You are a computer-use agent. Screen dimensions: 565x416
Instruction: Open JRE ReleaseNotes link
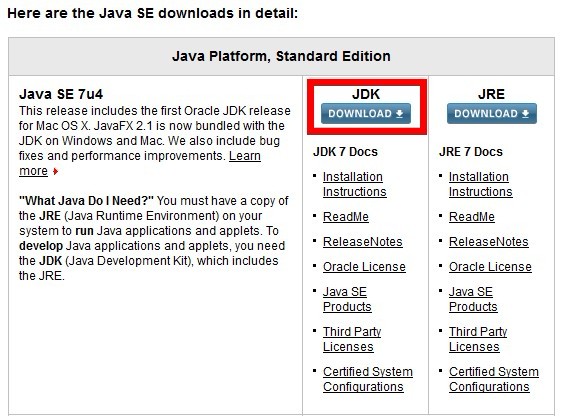(489, 242)
